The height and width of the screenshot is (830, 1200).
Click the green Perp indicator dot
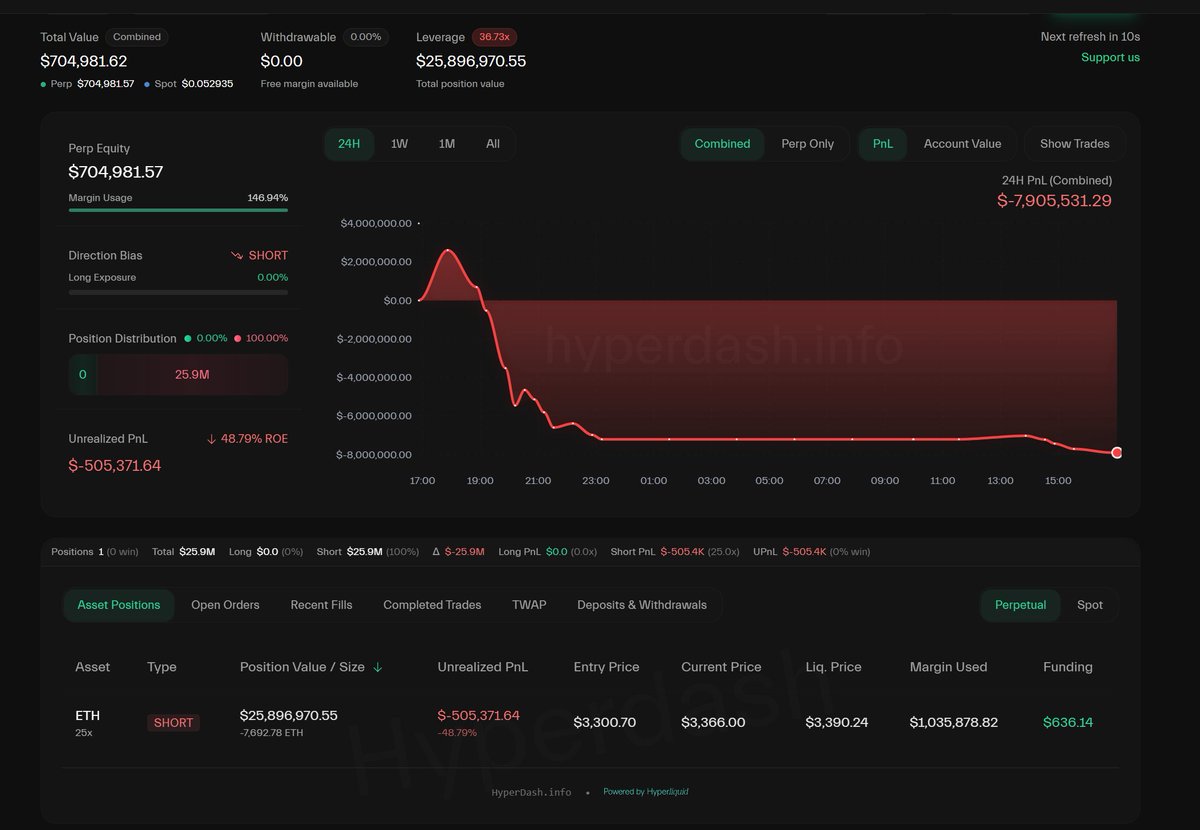tap(41, 84)
